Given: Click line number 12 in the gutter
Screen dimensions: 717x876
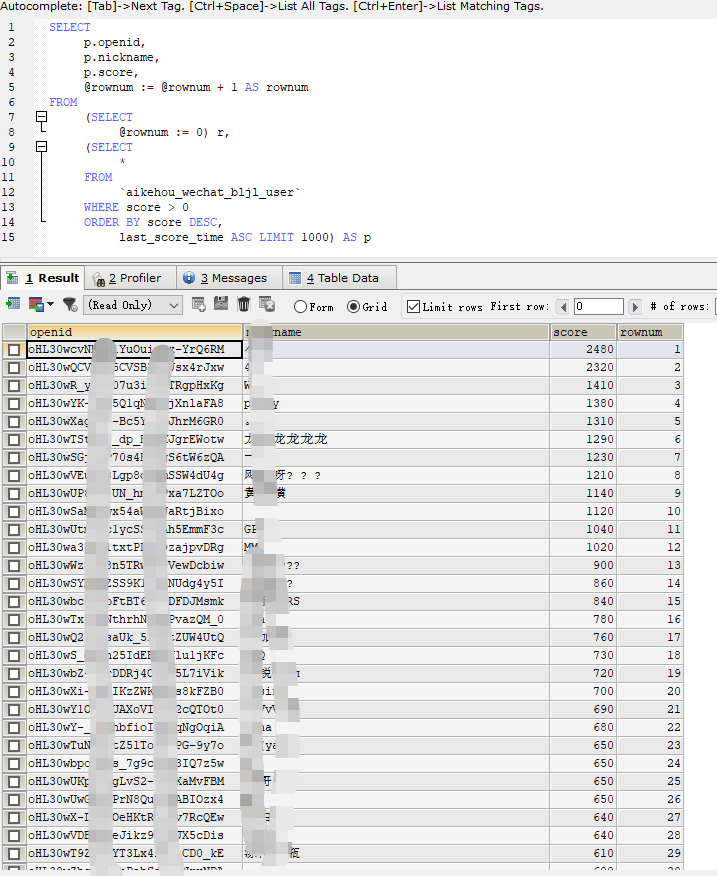Looking at the screenshot, I should pyautogui.click(x=8, y=192).
